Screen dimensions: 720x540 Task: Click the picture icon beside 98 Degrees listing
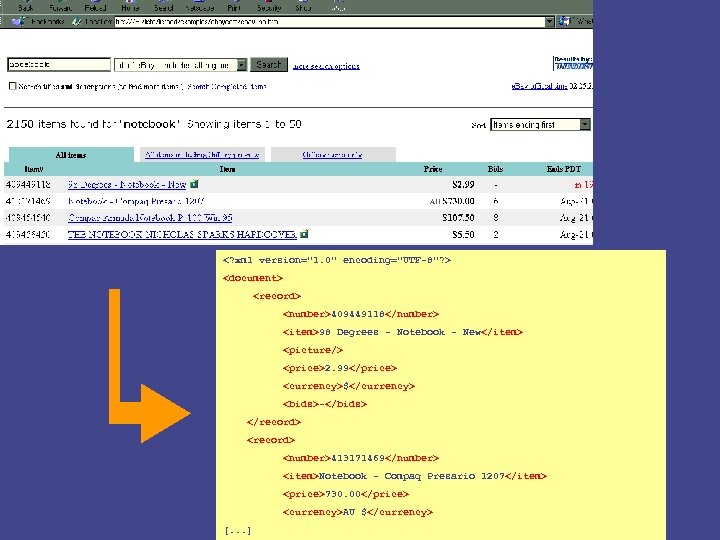(194, 184)
